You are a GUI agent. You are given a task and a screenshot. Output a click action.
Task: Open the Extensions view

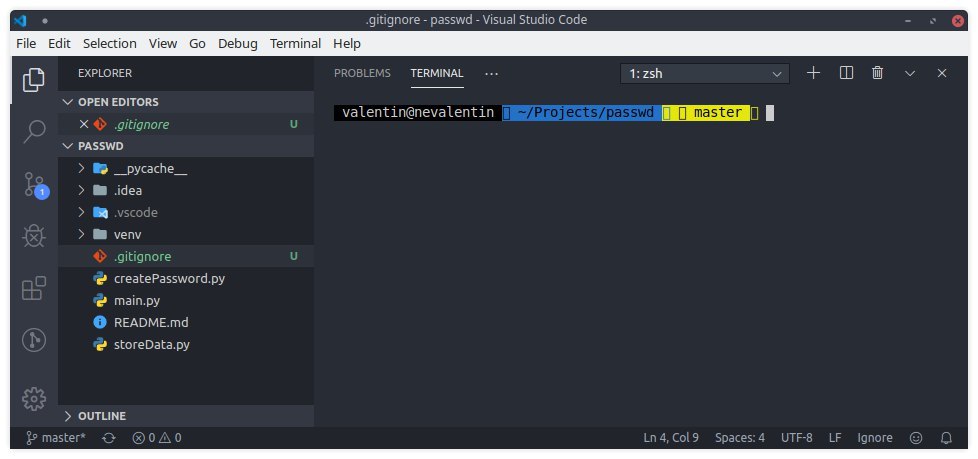point(34,288)
